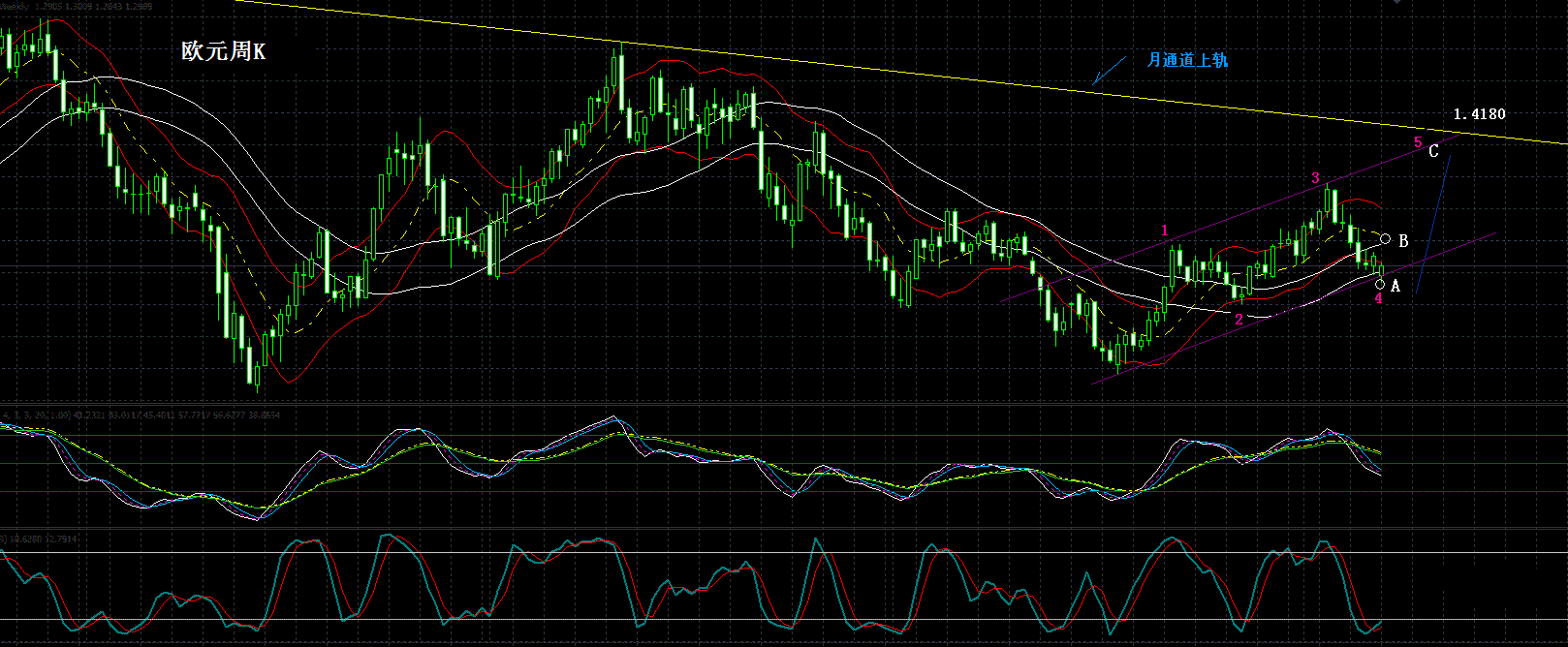Click the pink wave label 3
The image size is (1568, 647).
1315,178
